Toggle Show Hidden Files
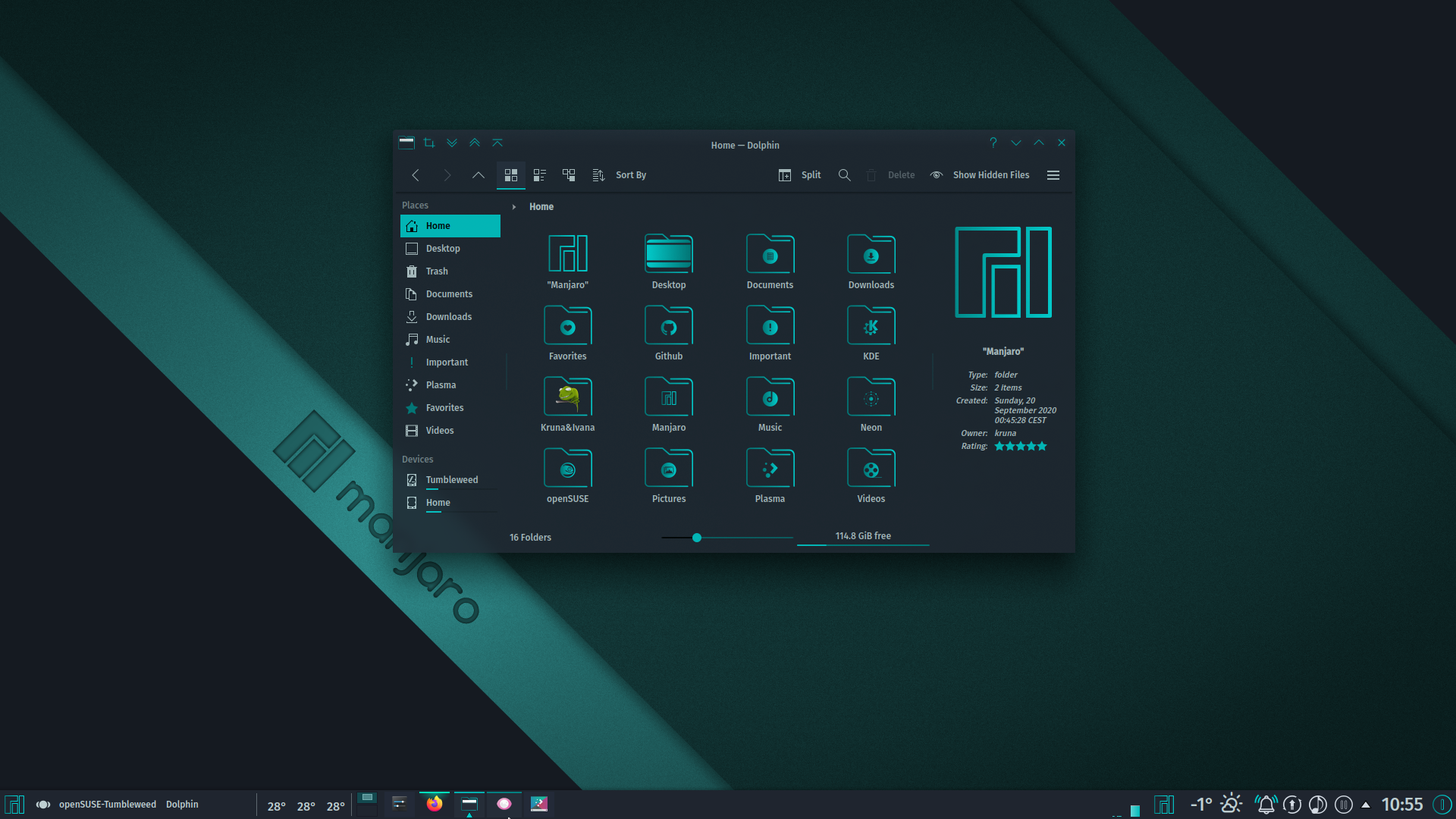Image resolution: width=1456 pixels, height=819 pixels. tap(980, 175)
